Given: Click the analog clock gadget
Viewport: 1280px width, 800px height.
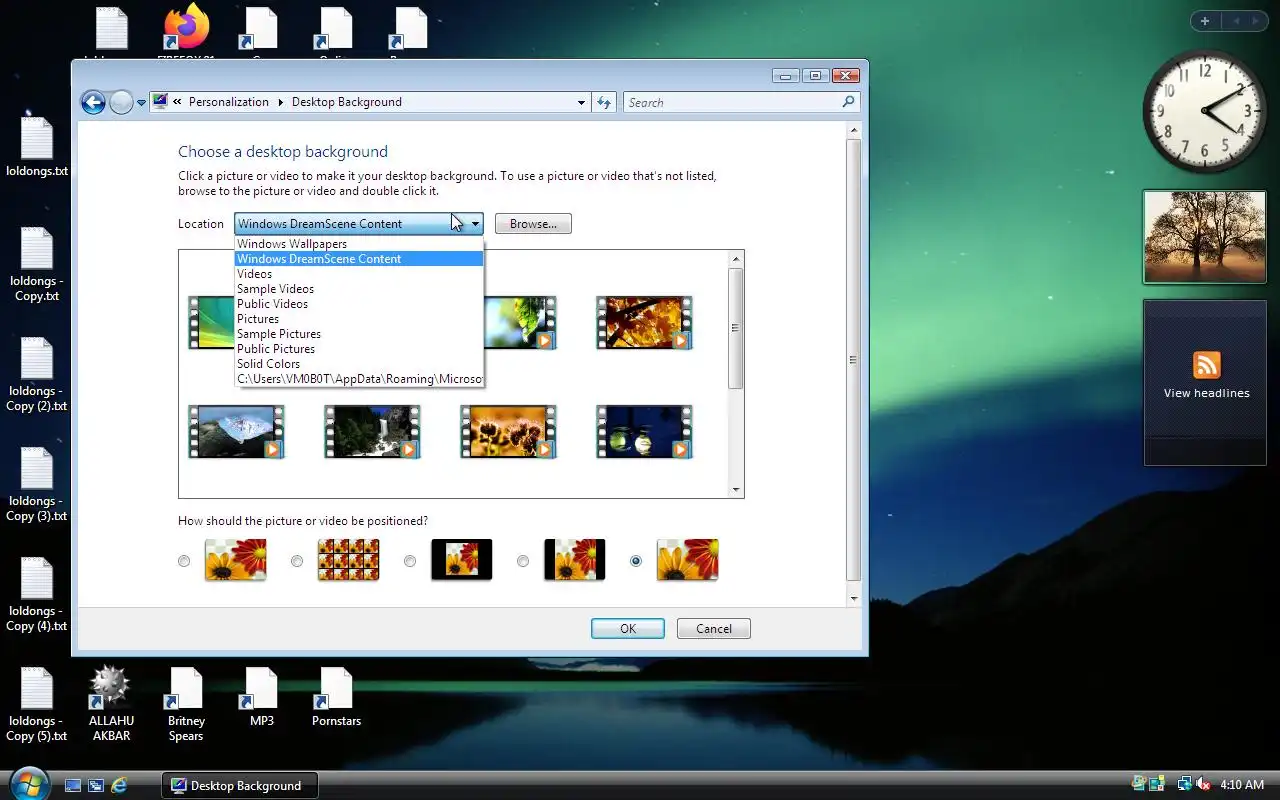Looking at the screenshot, I should click(x=1204, y=111).
